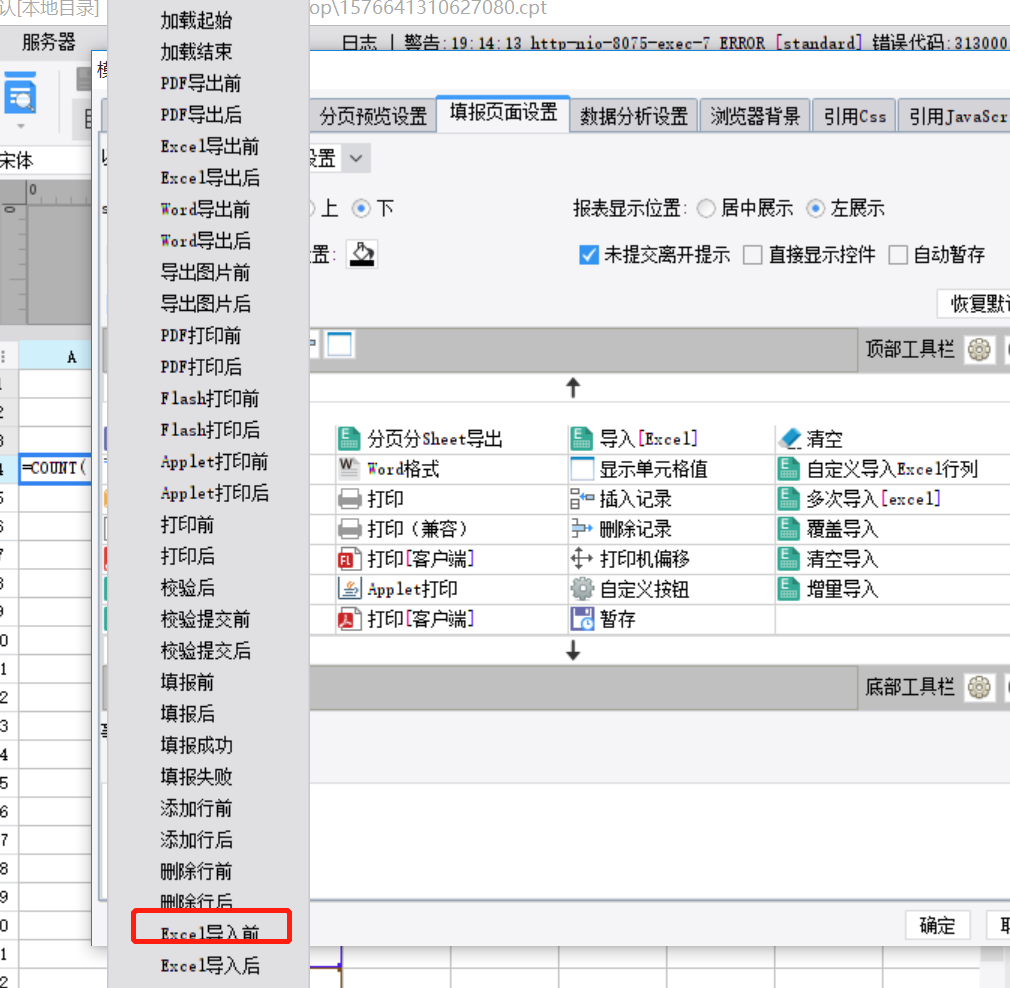The width and height of the screenshot is (1010, 988).
Task: Add Flash 打印[客户端] button
Action: pos(406,559)
